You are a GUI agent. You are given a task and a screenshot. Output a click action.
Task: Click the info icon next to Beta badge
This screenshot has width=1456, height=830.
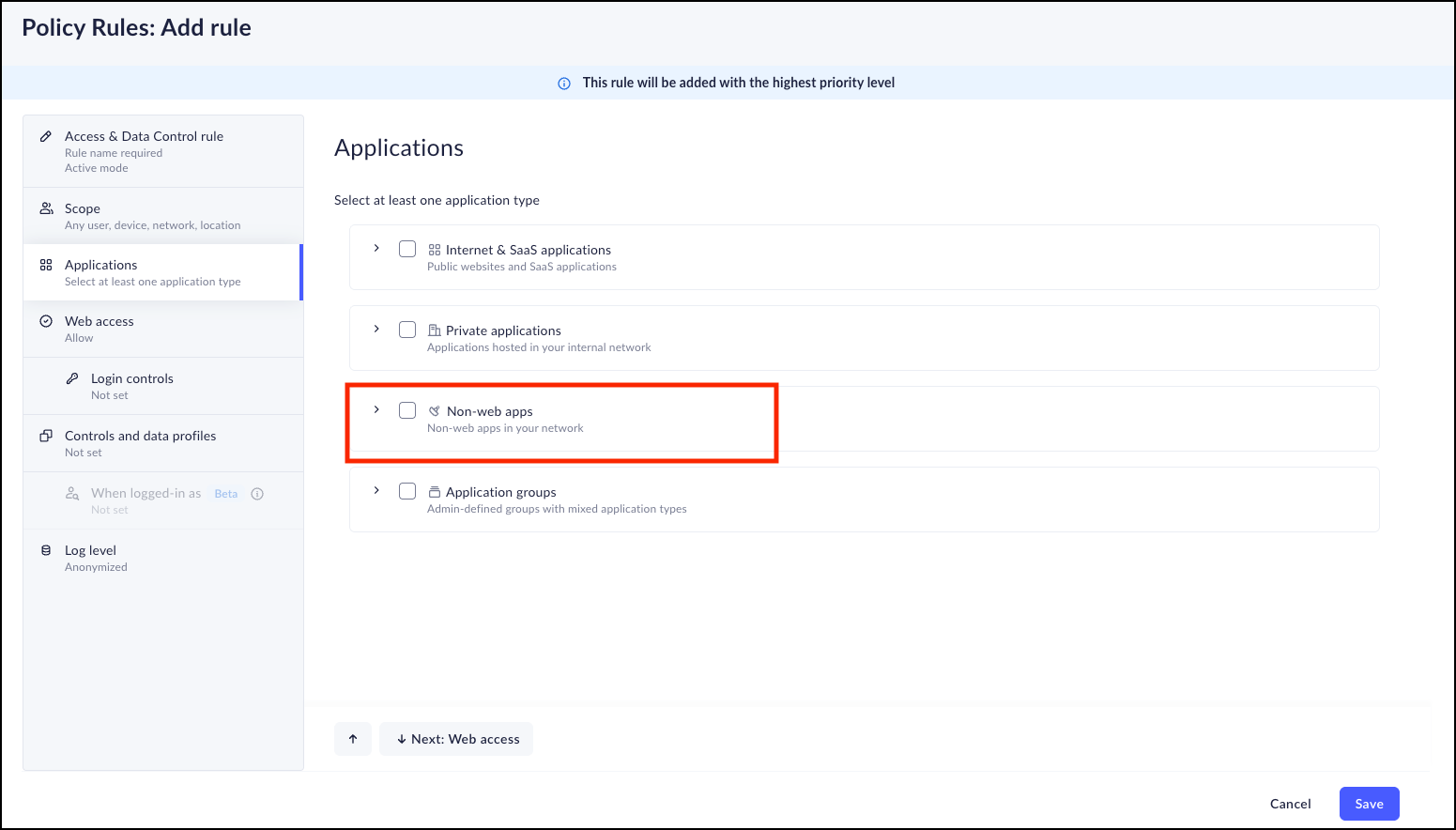point(257,494)
